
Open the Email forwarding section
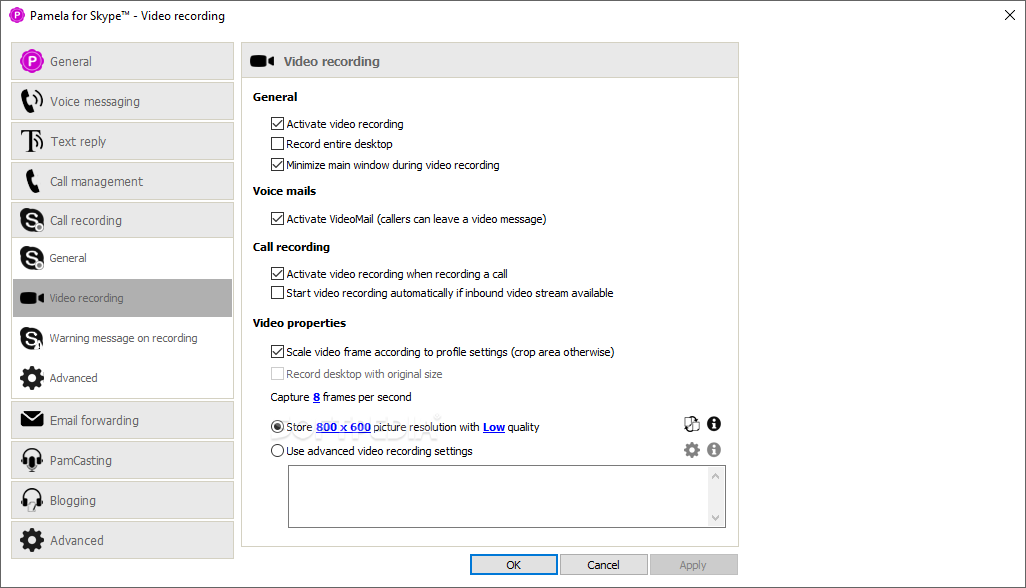point(122,420)
